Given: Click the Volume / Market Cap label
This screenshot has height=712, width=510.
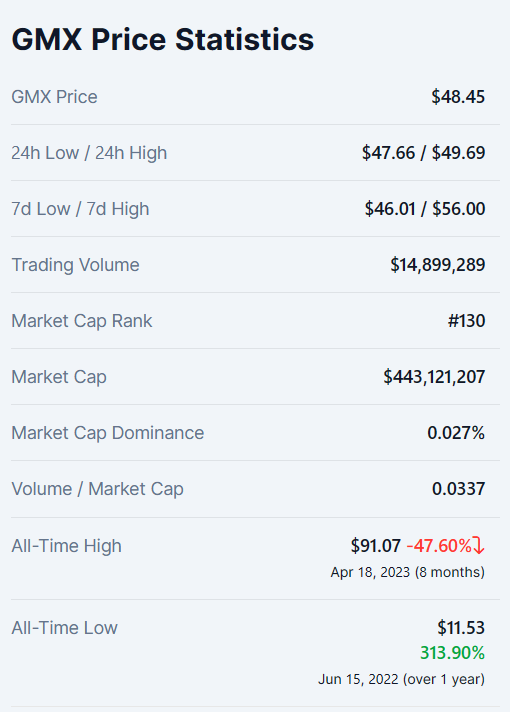Looking at the screenshot, I should tap(98, 489).
